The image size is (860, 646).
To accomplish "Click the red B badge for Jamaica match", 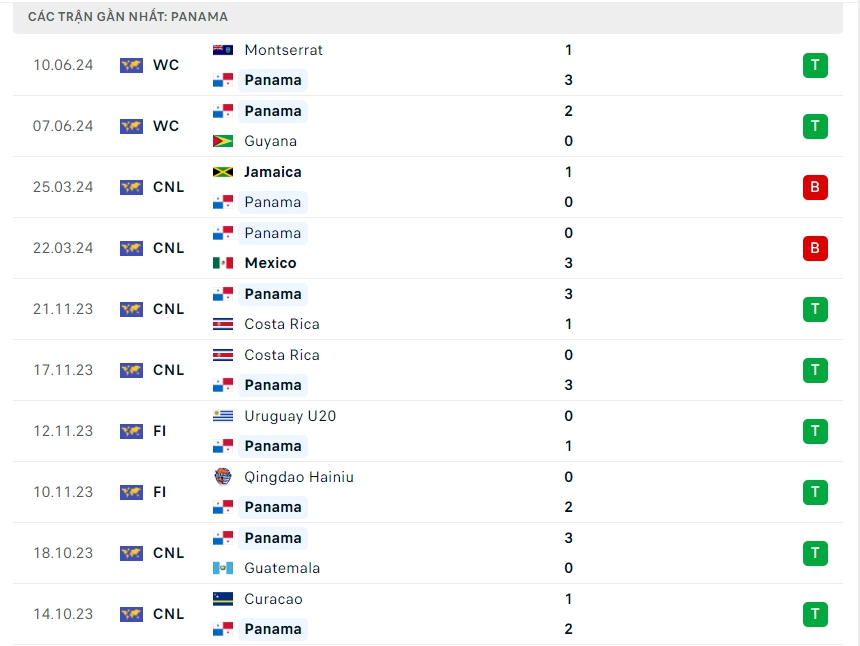I will point(815,187).
